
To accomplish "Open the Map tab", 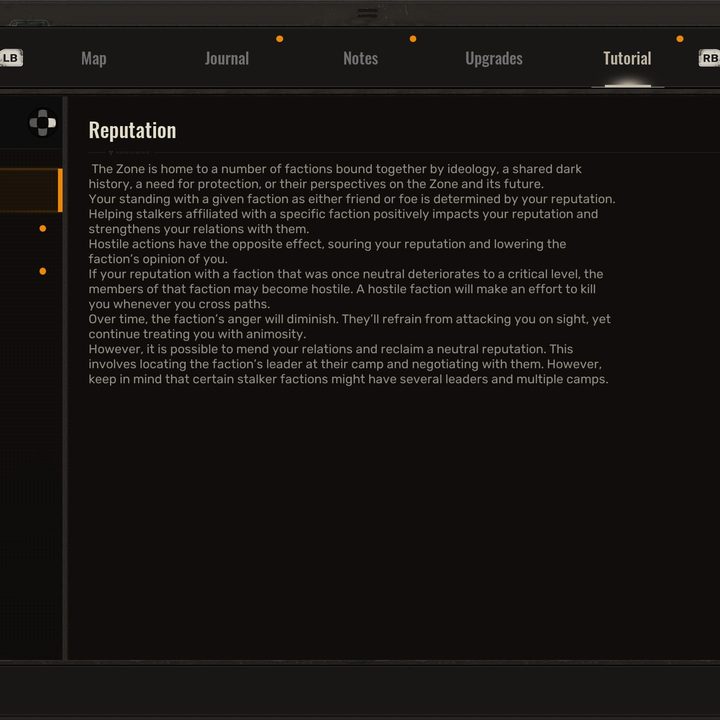I will point(94,58).
